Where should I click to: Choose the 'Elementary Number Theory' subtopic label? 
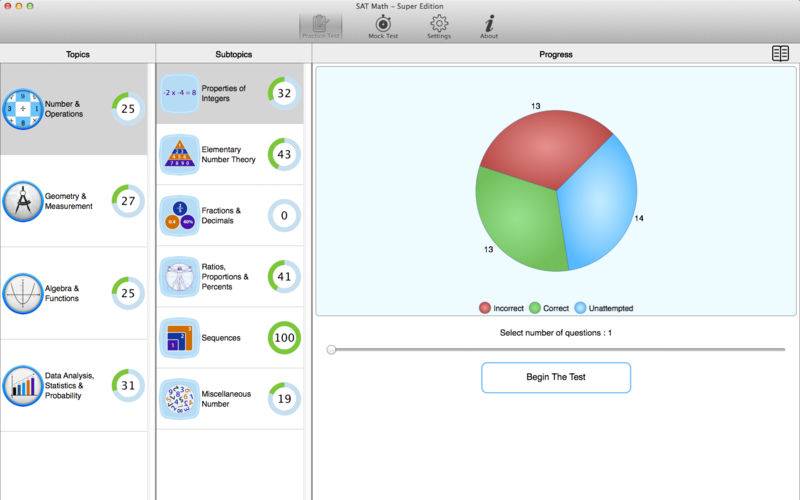(229, 154)
